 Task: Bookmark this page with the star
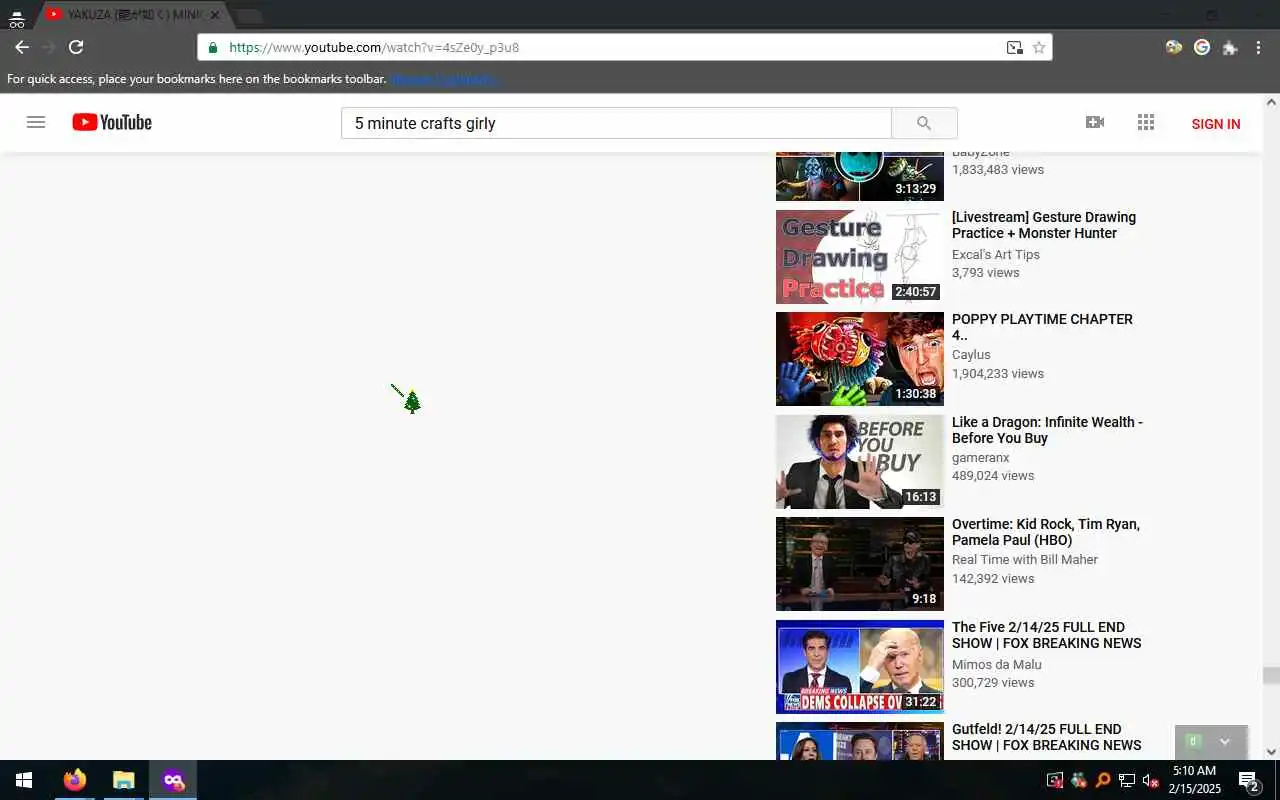(x=1039, y=47)
